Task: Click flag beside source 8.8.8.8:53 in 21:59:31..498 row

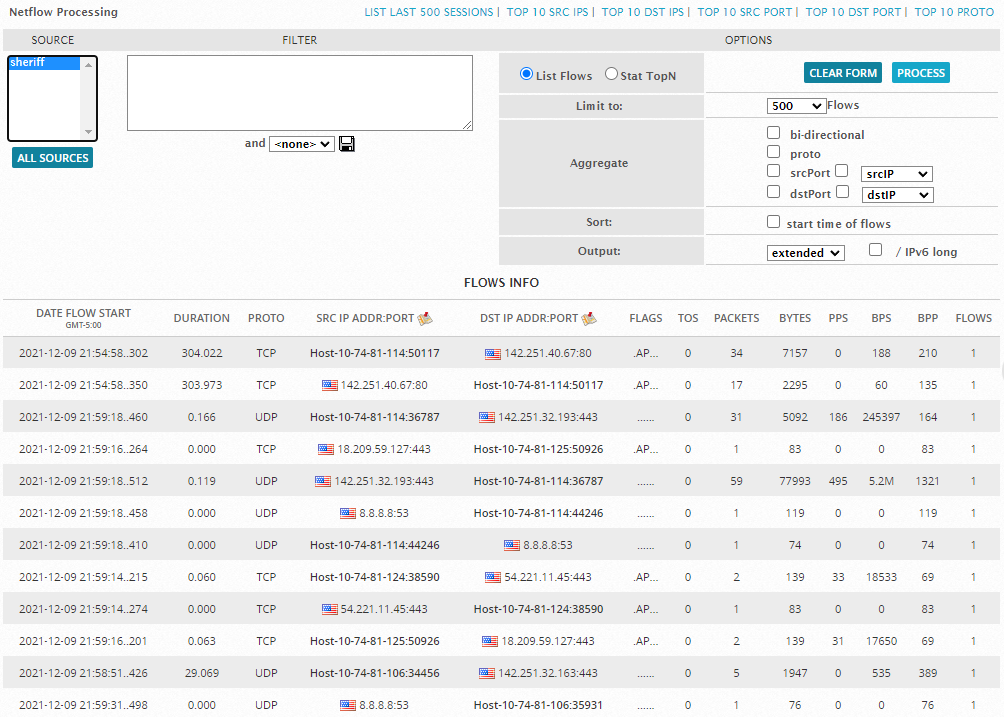Action: [x=348, y=705]
